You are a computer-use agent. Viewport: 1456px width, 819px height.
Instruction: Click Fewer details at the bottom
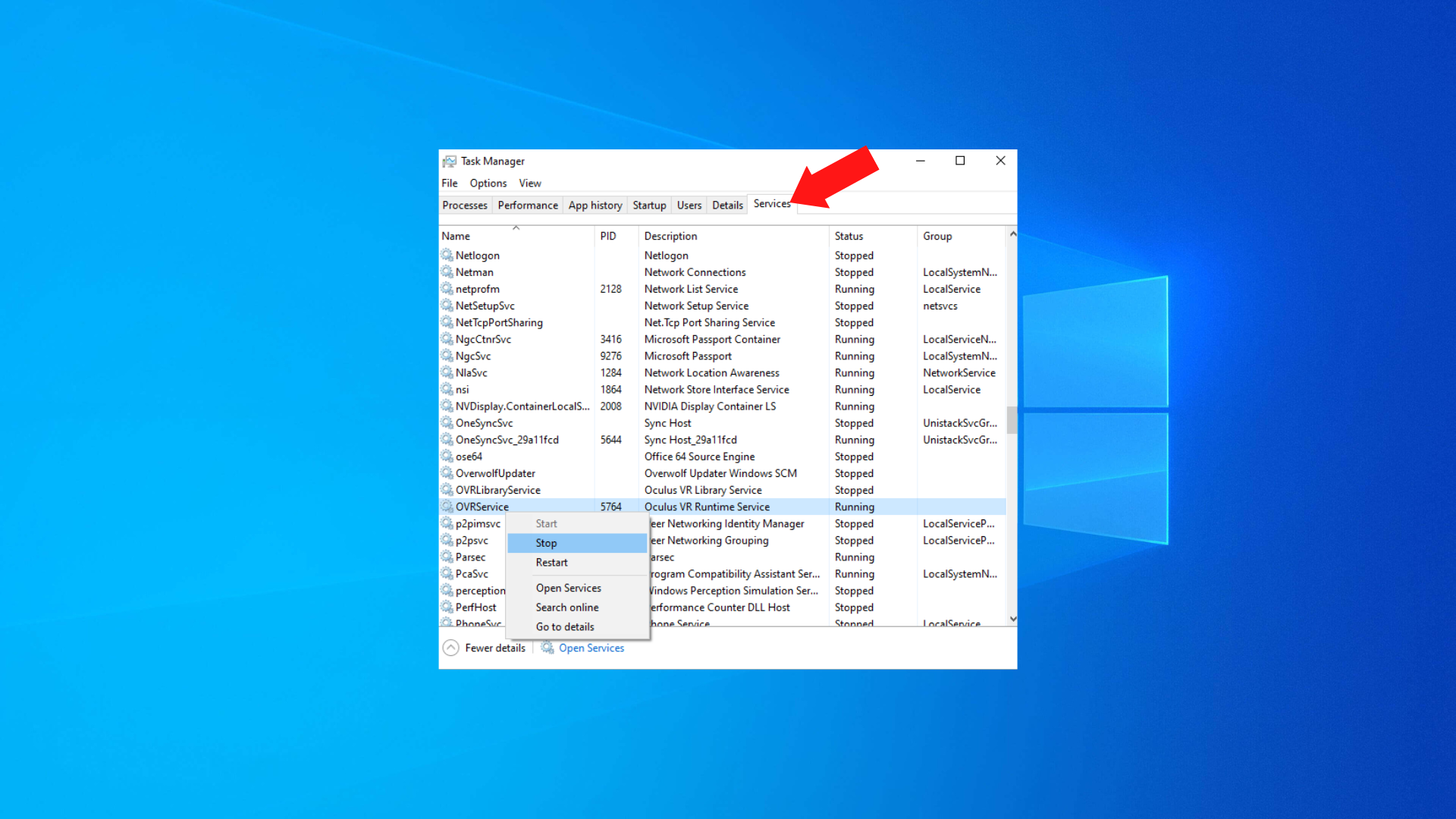pos(484,647)
